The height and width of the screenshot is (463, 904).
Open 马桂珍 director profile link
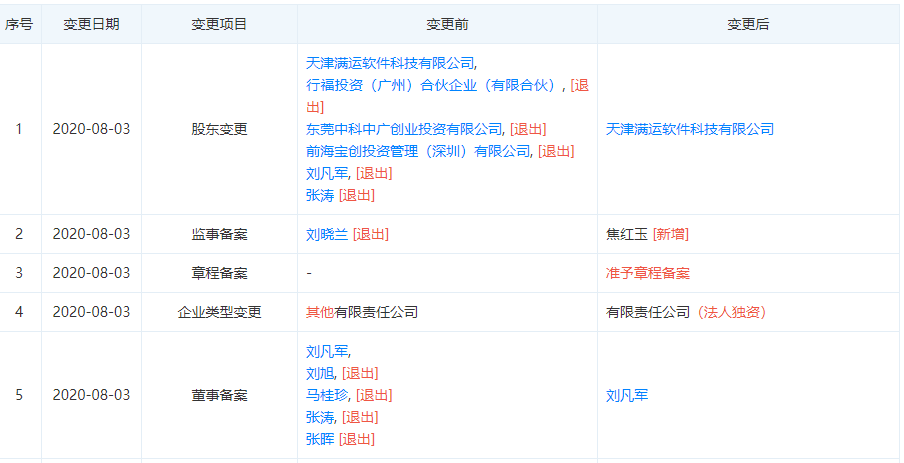point(327,395)
